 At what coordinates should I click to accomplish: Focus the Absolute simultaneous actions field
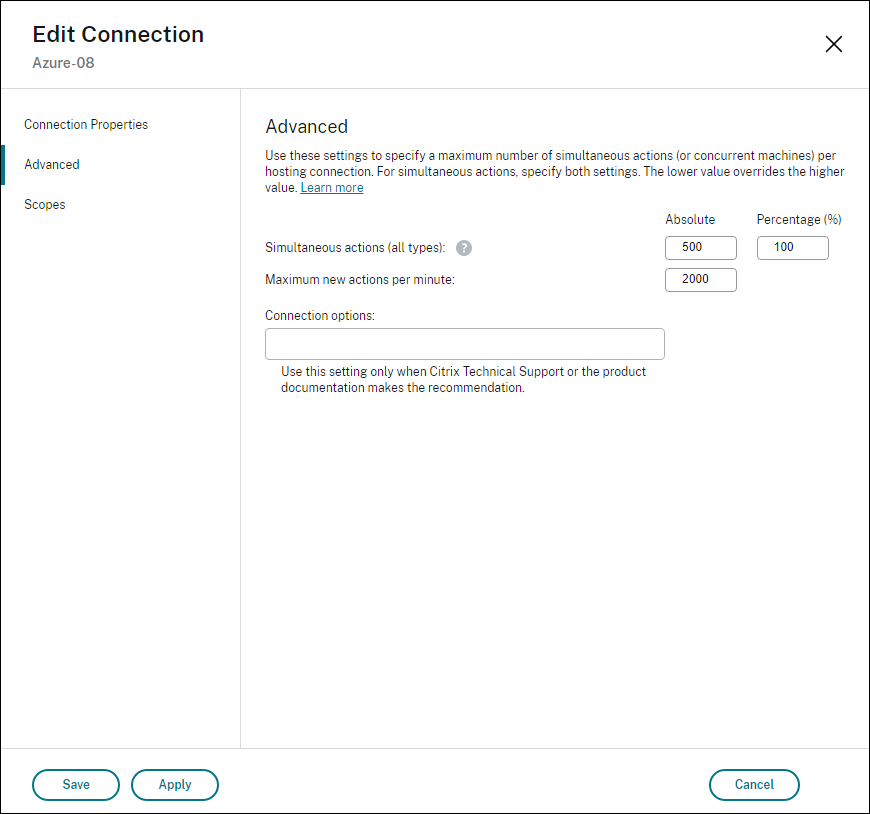pyautogui.click(x=700, y=247)
